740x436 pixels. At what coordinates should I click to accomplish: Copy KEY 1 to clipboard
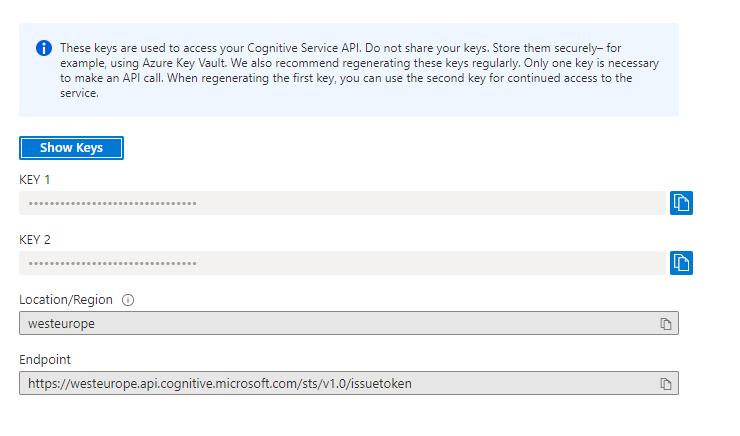681,203
